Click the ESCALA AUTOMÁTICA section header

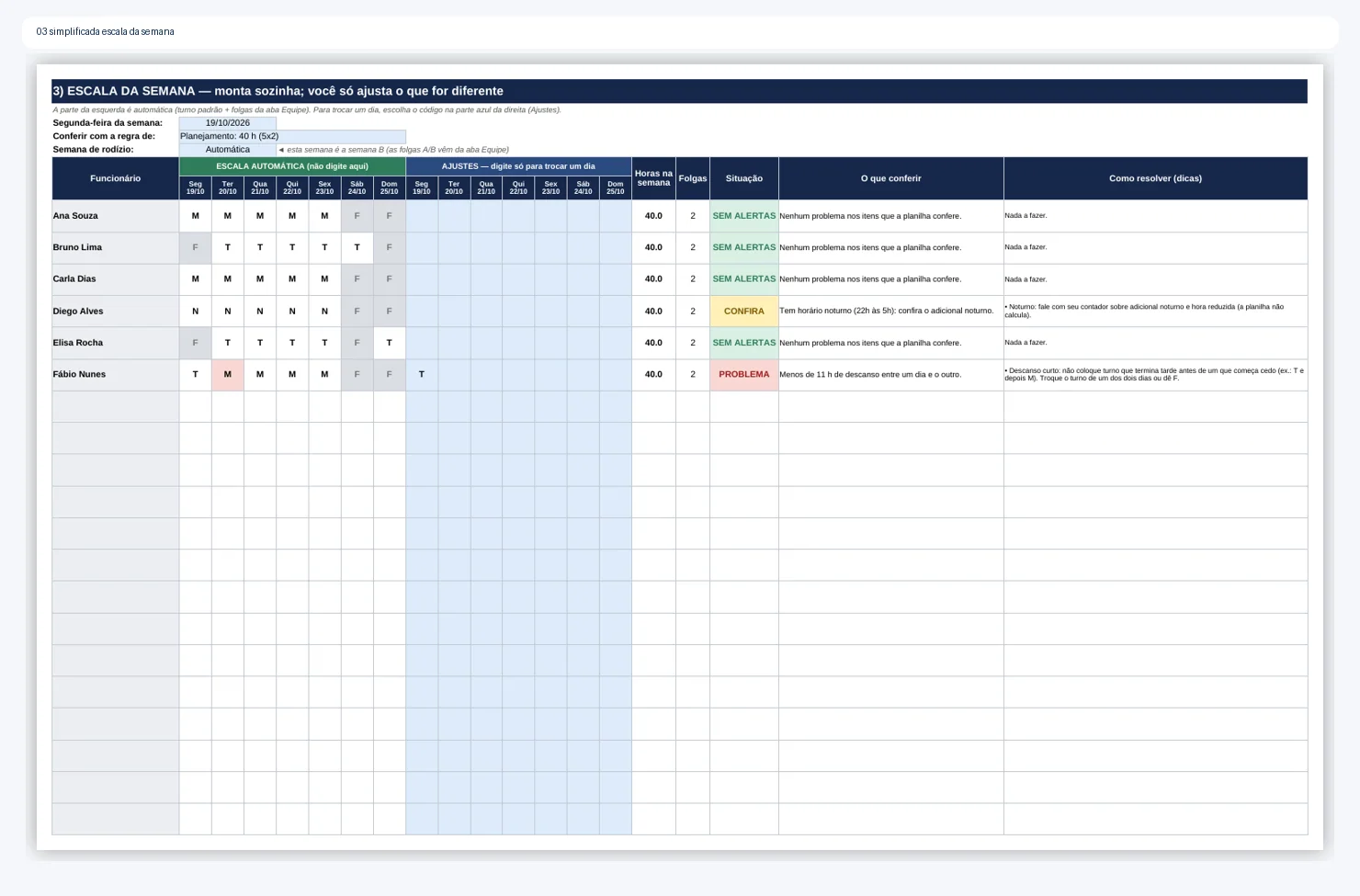click(292, 166)
